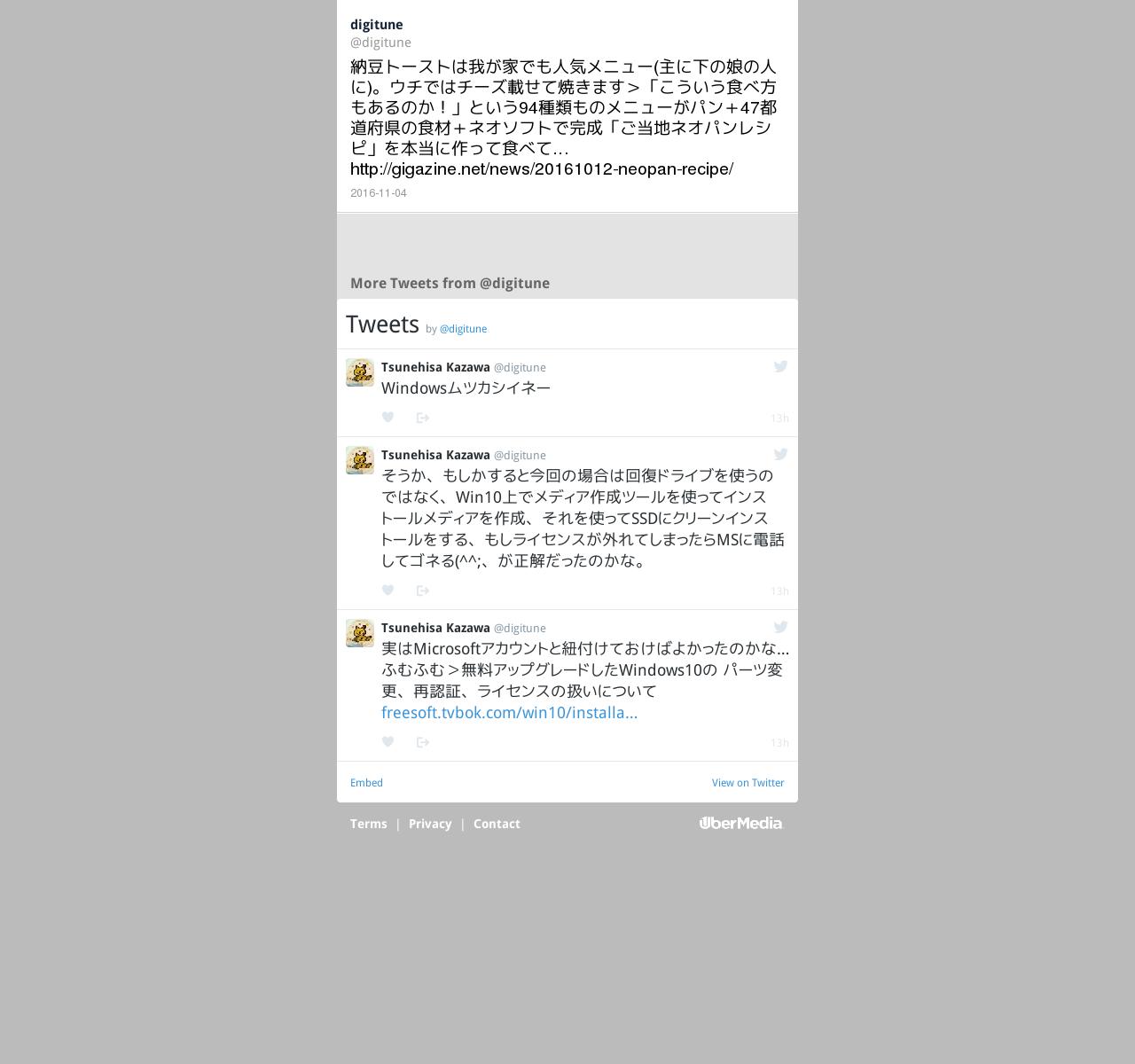Viewport: 1135px width, 1064px height.
Task: Like the 'Windowsムツカシイネー' tweet
Action: [387, 418]
